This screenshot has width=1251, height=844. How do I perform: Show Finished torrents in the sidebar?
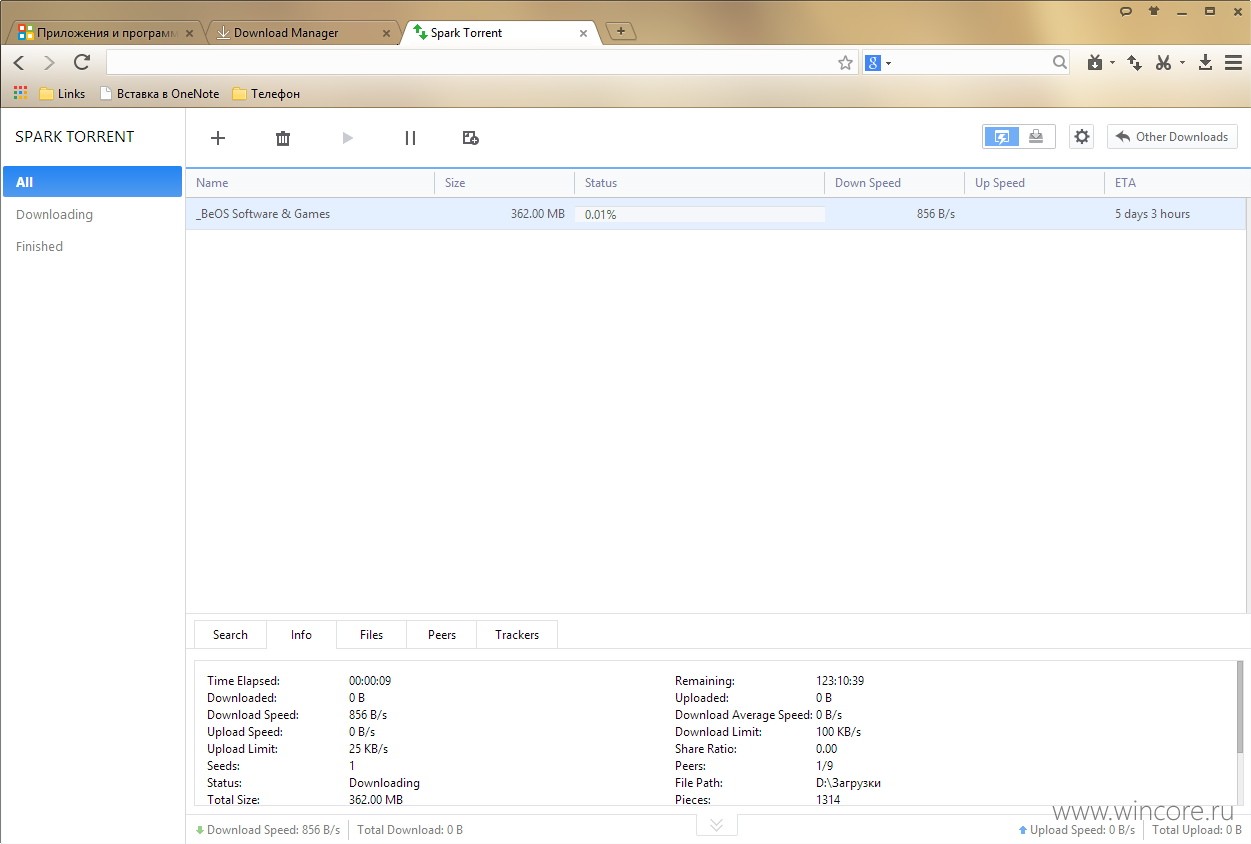pyautogui.click(x=39, y=246)
